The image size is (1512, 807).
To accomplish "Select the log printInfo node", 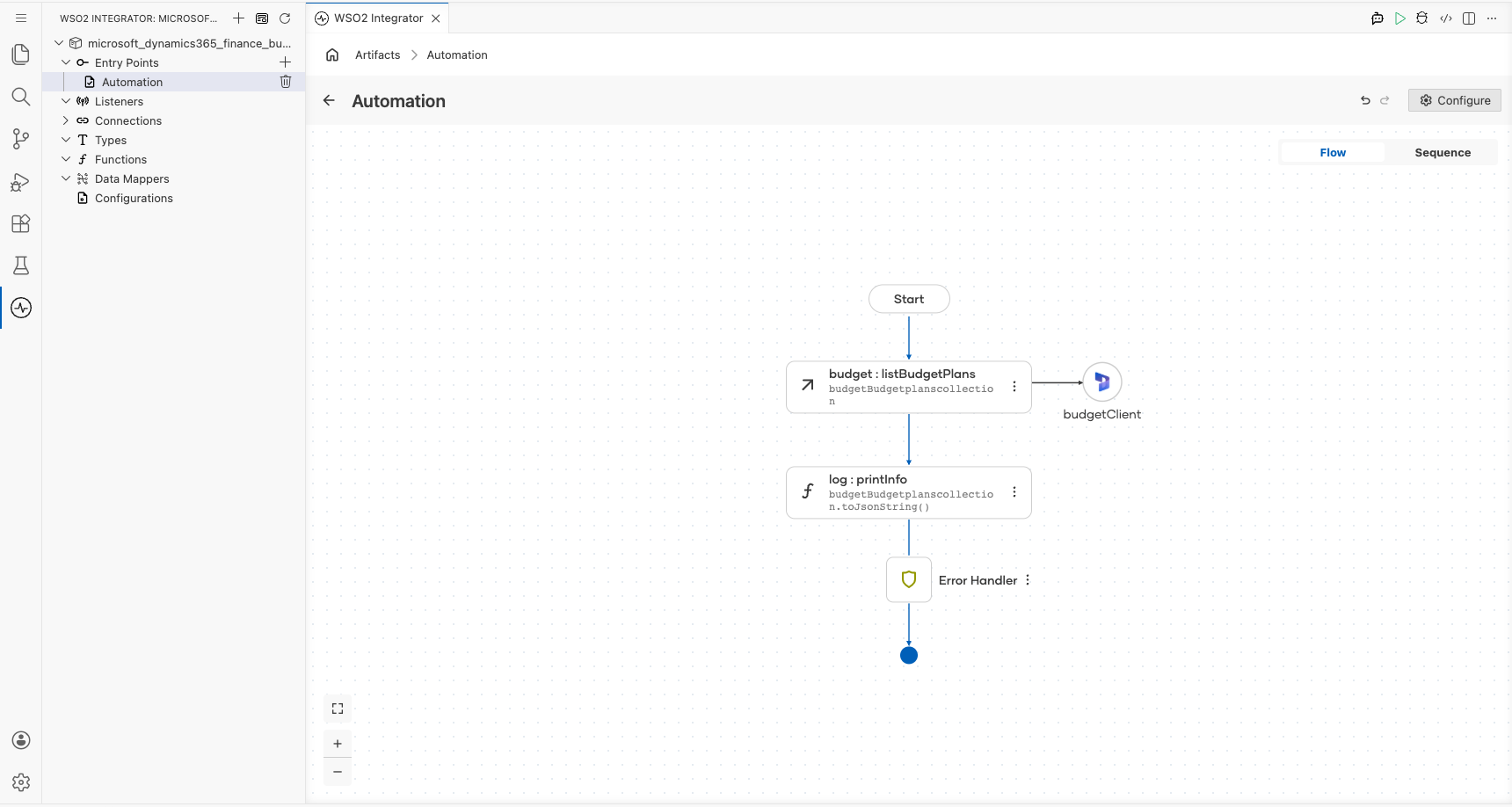I will point(909,492).
